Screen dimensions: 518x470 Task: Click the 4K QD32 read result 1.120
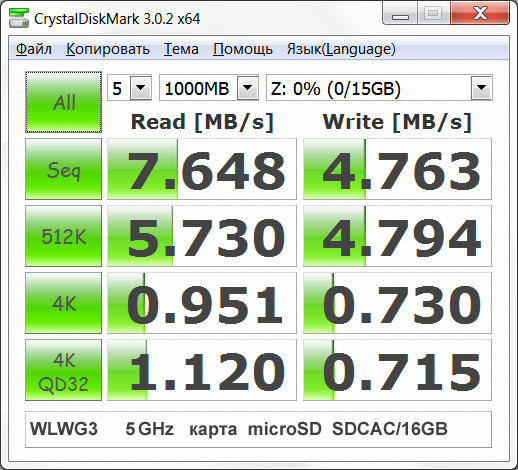coord(202,370)
